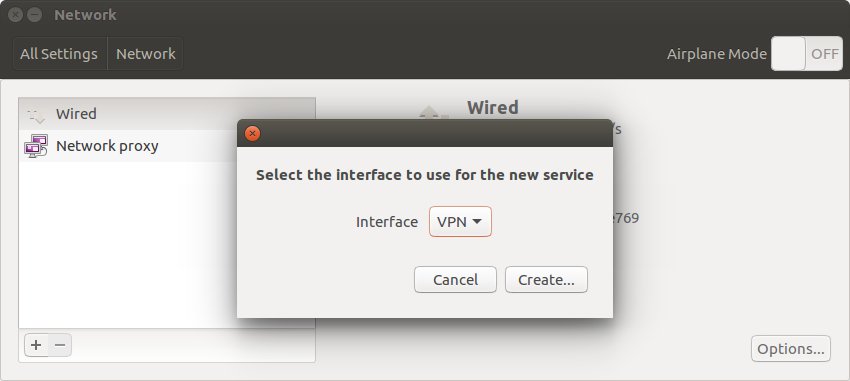Remove the selected connection with minus
The image size is (850, 381).
[x=60, y=345]
